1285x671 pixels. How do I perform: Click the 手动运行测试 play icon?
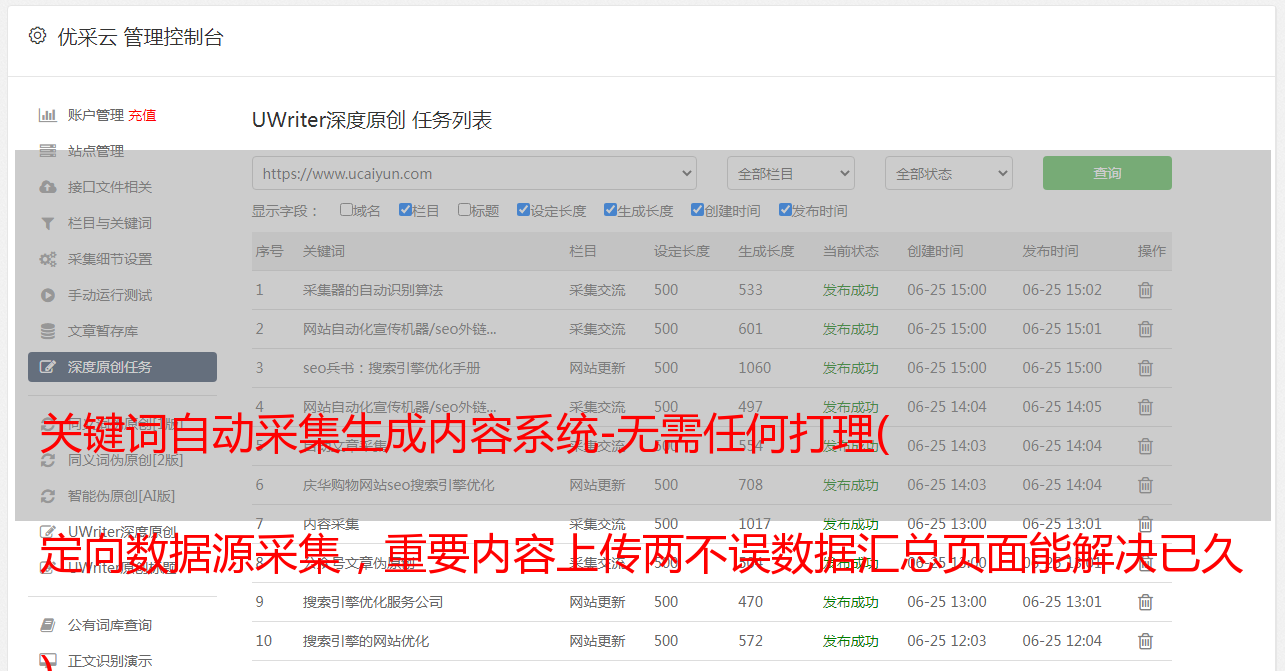point(47,295)
